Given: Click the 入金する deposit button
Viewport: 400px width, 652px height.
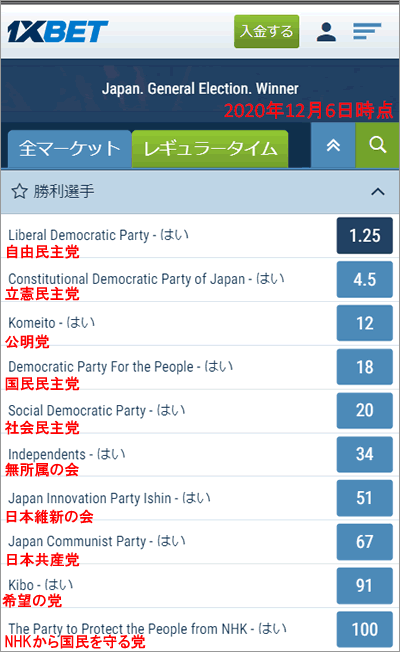Looking at the screenshot, I should [x=267, y=32].
